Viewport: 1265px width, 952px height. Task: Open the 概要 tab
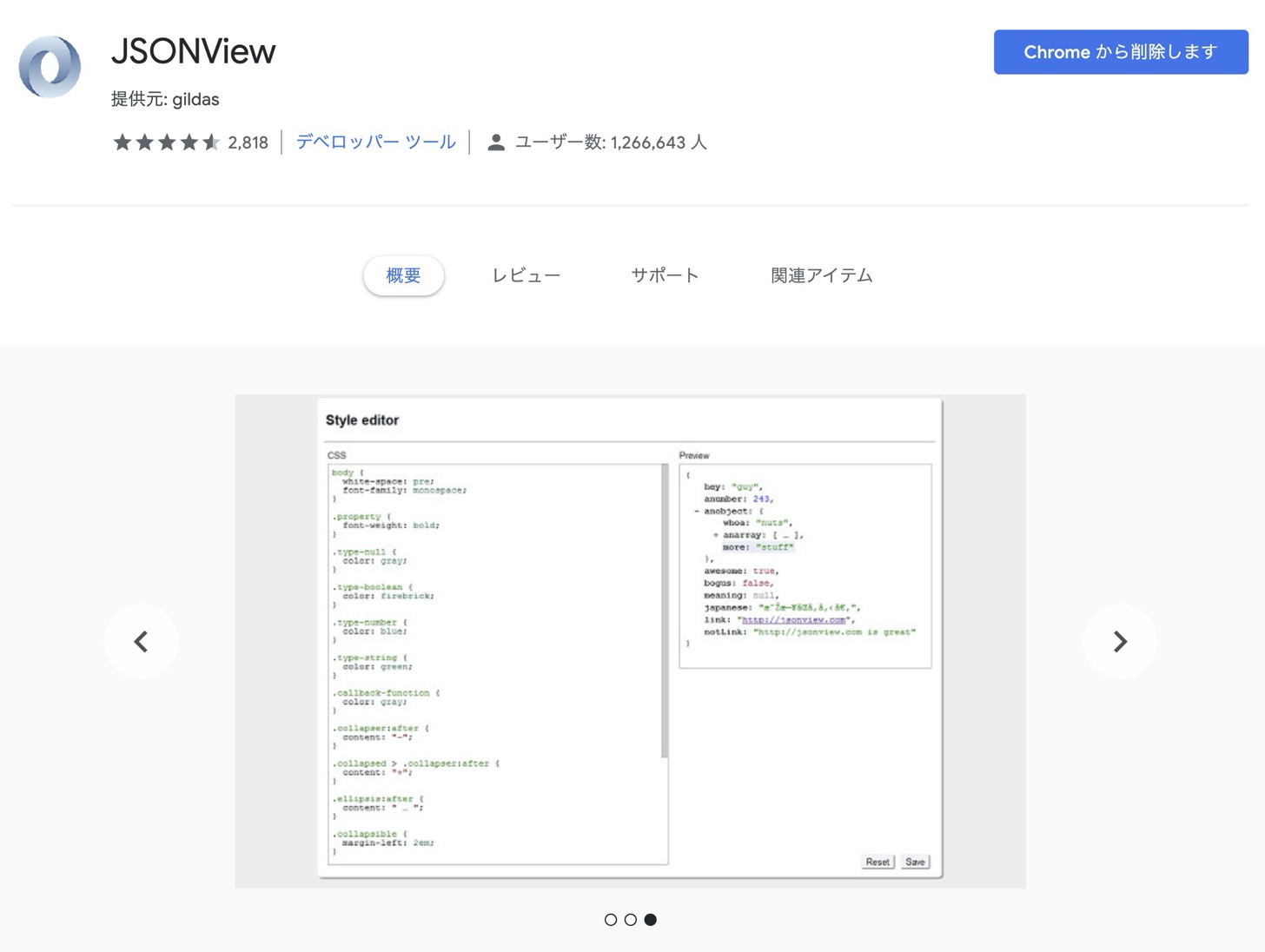pyautogui.click(x=403, y=275)
